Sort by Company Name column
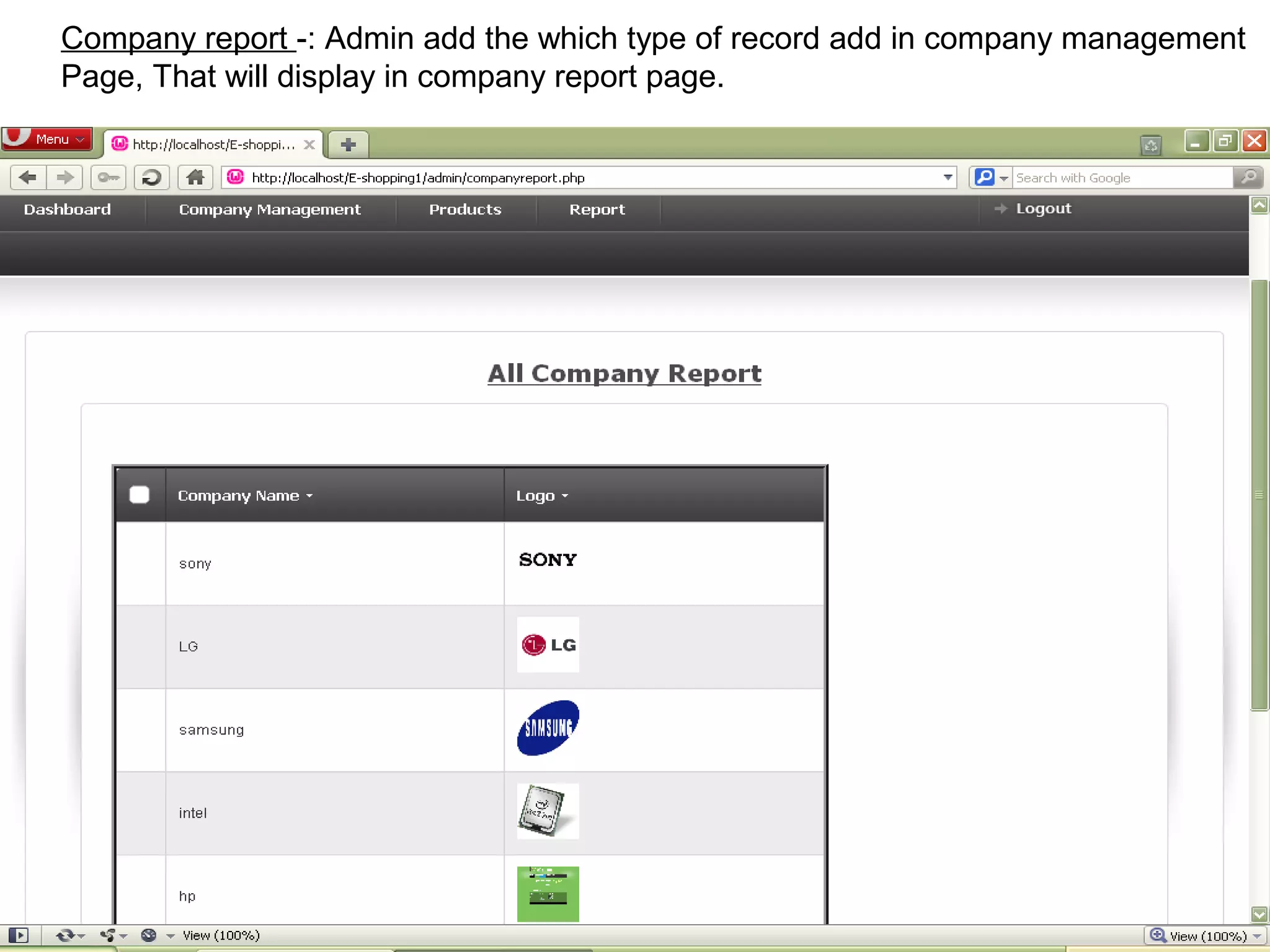Image resolution: width=1270 pixels, height=952 pixels. (246, 496)
